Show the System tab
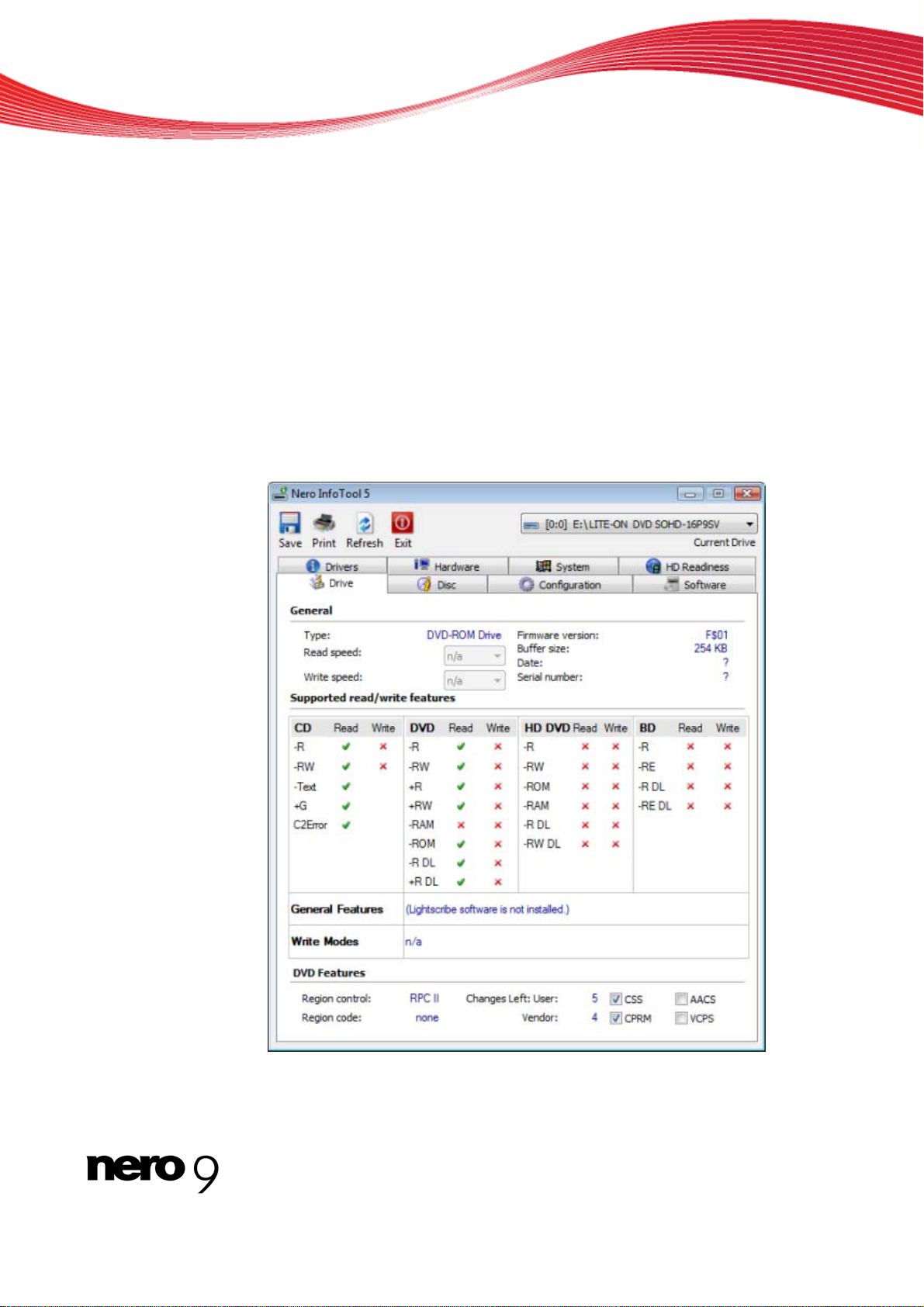This screenshot has height=1307, width=924. pos(563,567)
